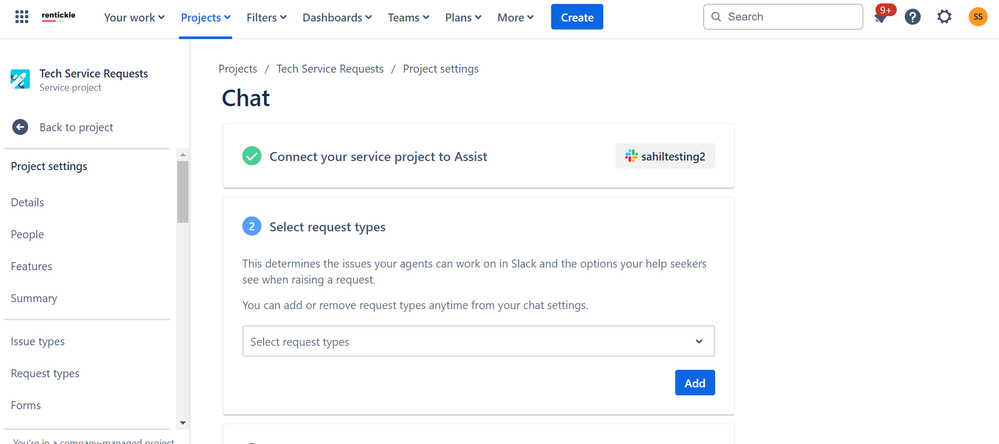Viewport: 999px width, 444px height.
Task: Open the Plans dropdown menu
Action: pos(463,18)
